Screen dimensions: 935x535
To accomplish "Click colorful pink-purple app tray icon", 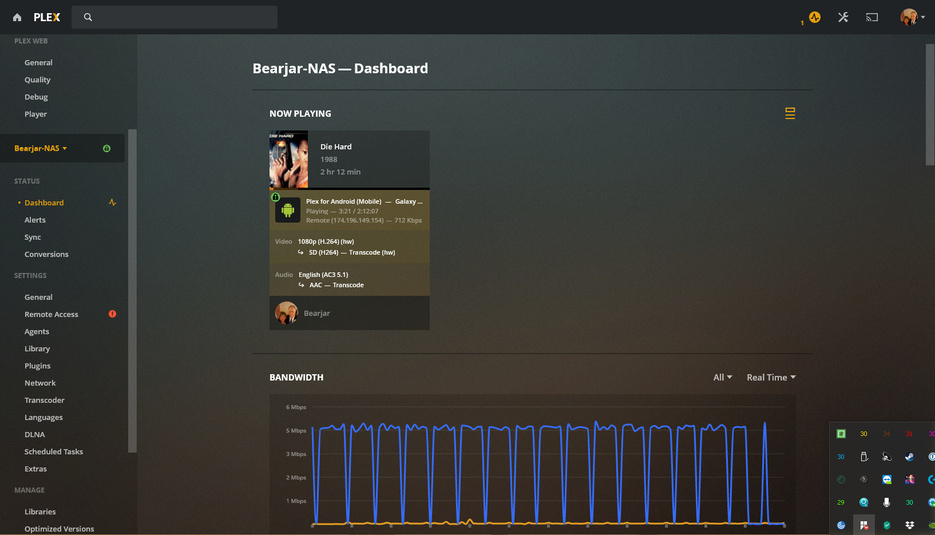I will coord(909,480).
